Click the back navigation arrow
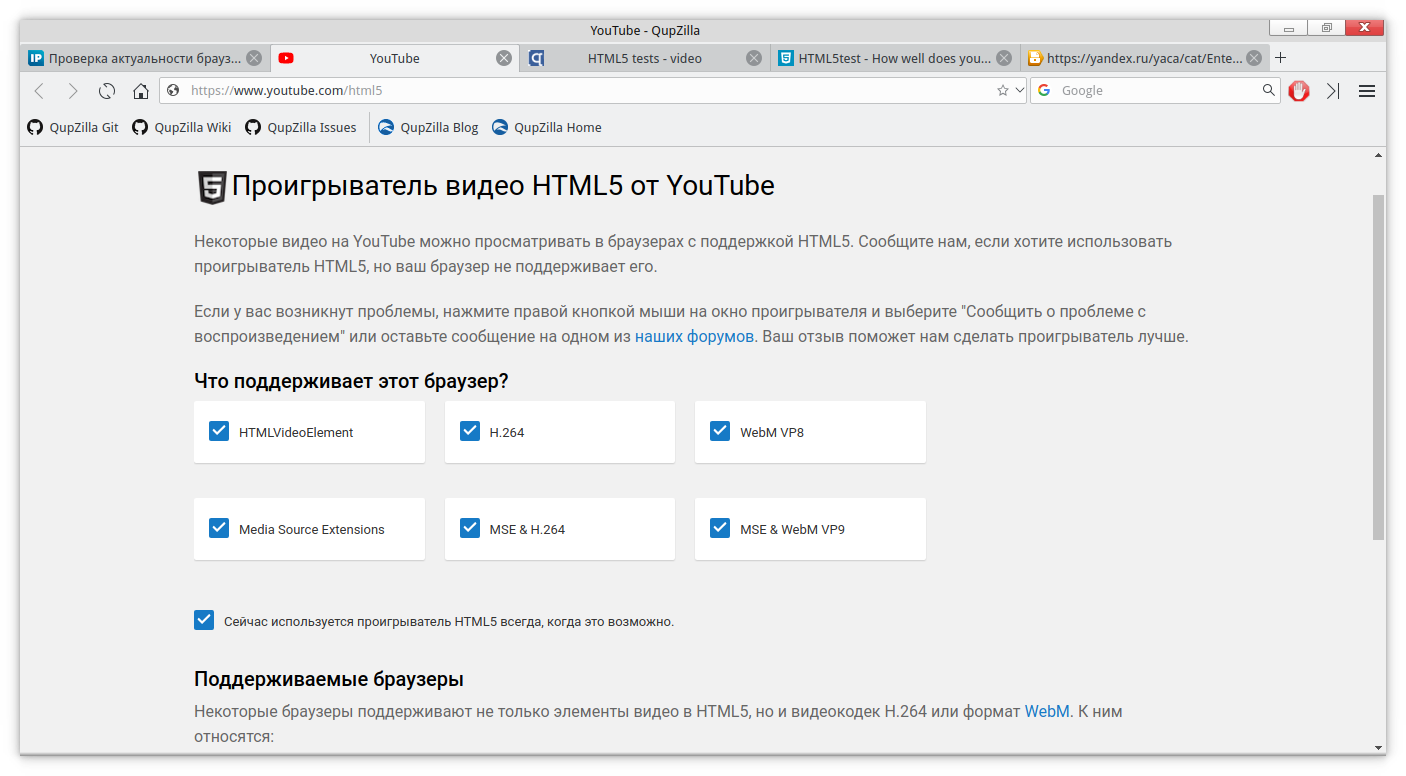This screenshot has height=776, width=1406. pyautogui.click(x=39, y=91)
